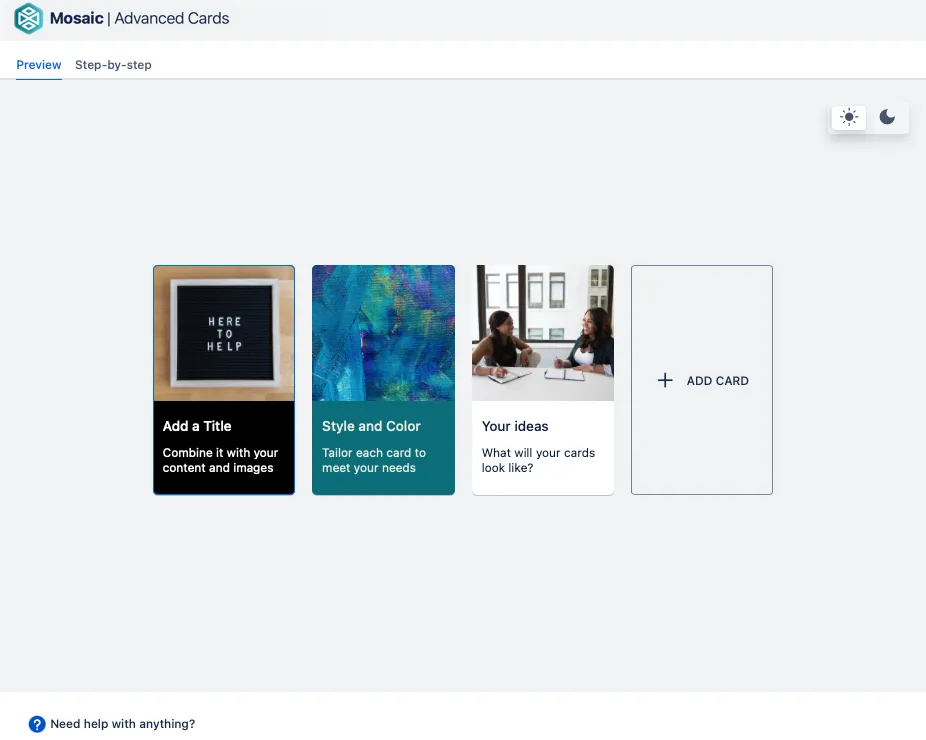Open the Preview tab

point(39,65)
